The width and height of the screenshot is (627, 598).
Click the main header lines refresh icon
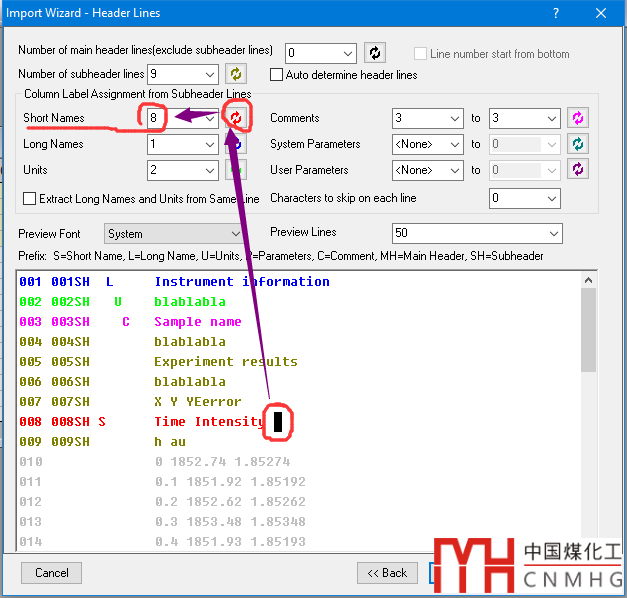[374, 53]
